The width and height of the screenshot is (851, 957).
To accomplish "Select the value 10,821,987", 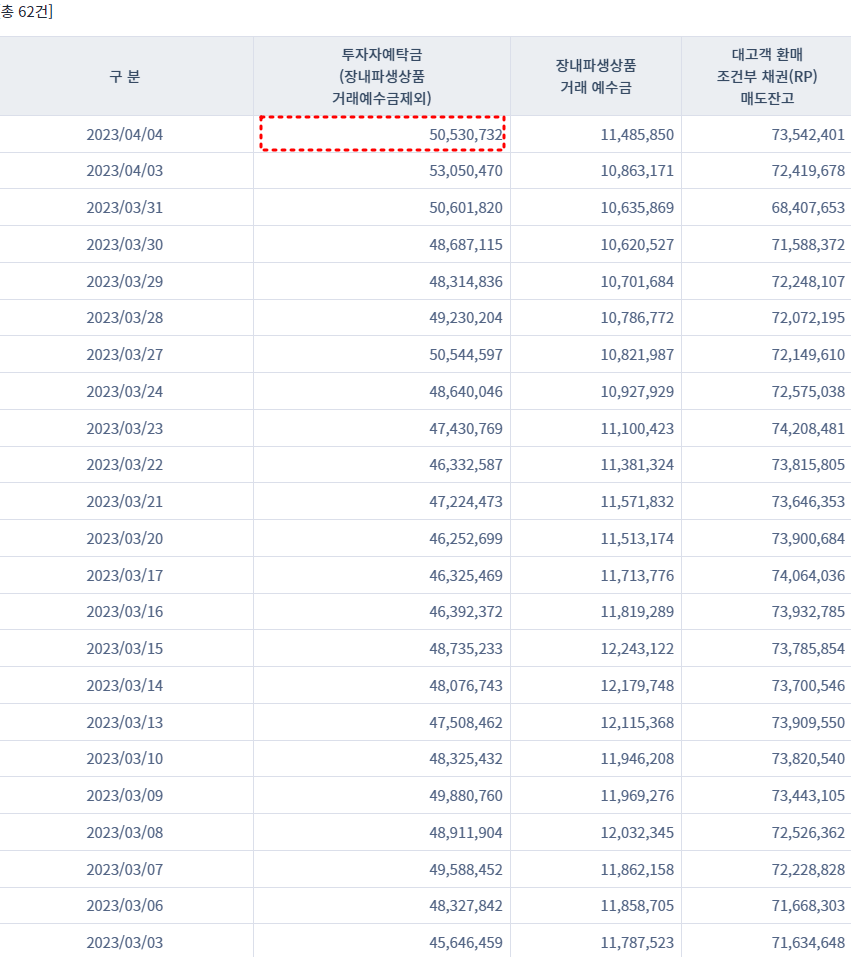I will click(x=637, y=355).
